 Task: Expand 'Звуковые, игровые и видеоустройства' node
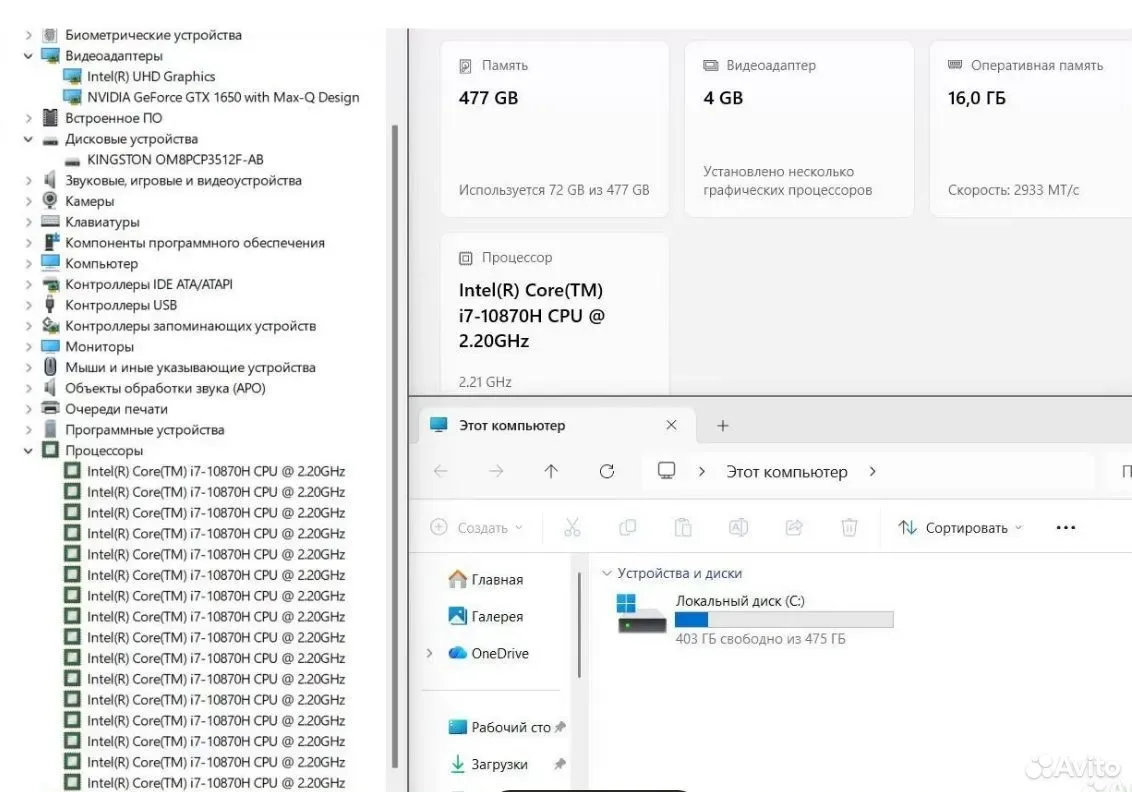click(x=28, y=180)
